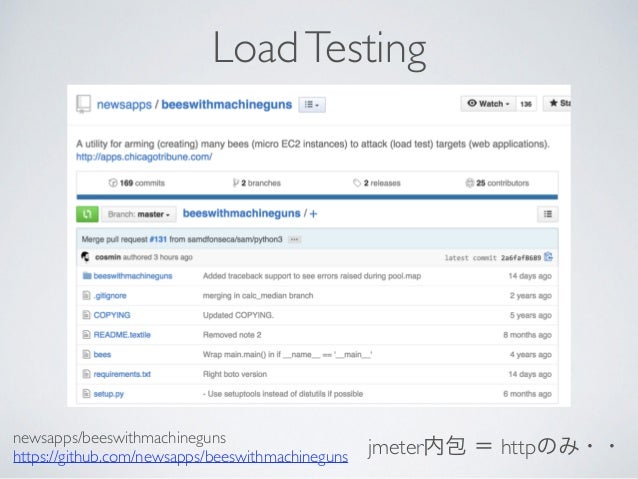
Task: Open the 2 releases tab
Action: pyautogui.click(x=377, y=183)
